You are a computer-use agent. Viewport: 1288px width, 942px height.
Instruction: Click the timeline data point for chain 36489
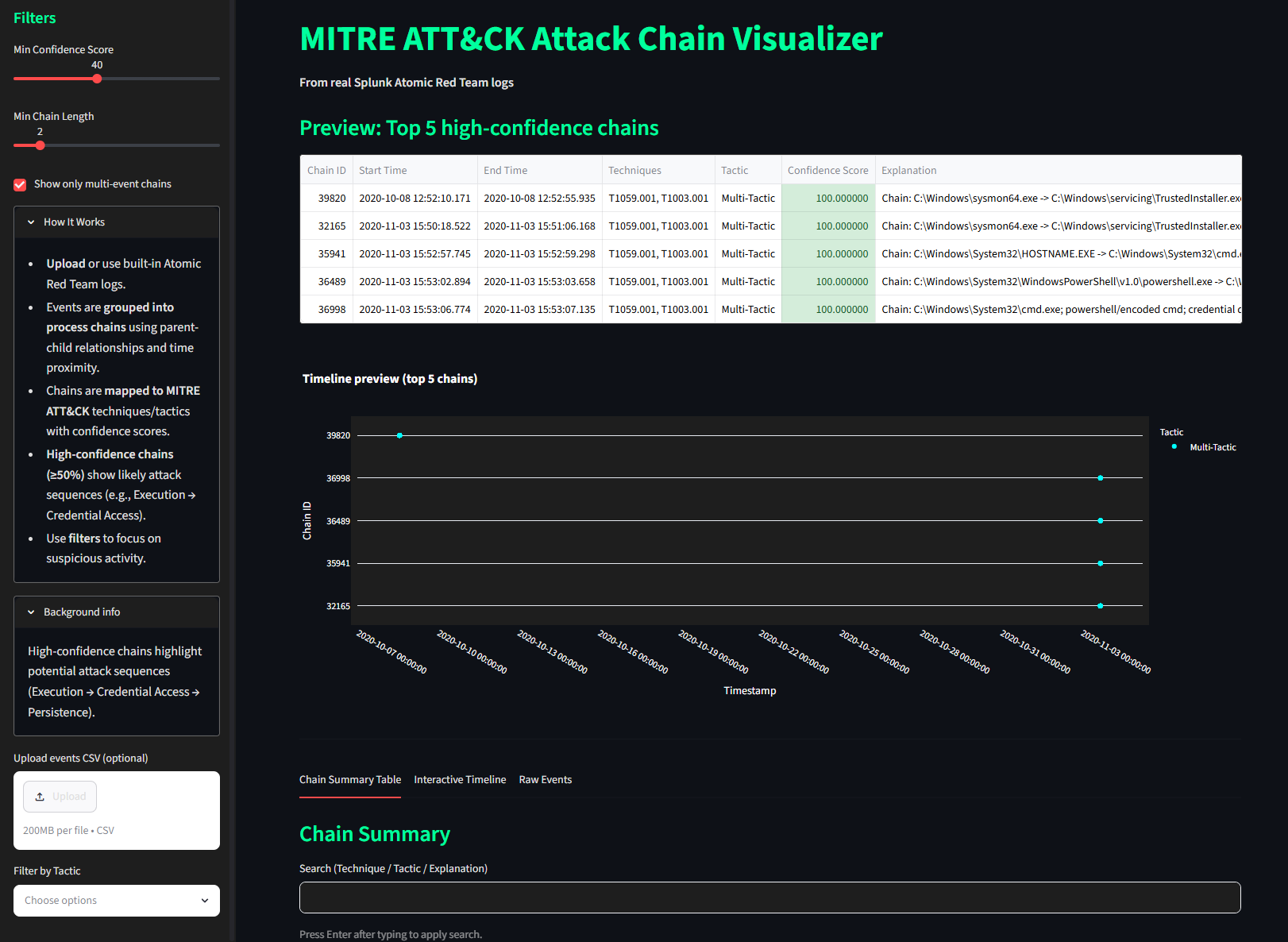(x=1100, y=521)
